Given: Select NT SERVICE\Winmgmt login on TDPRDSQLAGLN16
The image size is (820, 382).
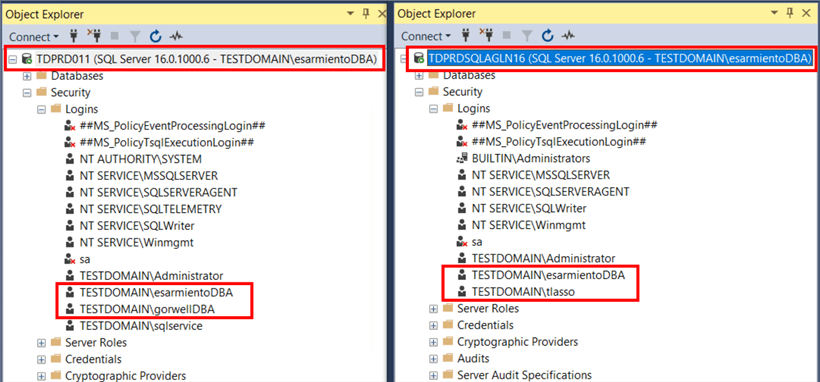Looking at the screenshot, I should pyautogui.click(x=528, y=226).
